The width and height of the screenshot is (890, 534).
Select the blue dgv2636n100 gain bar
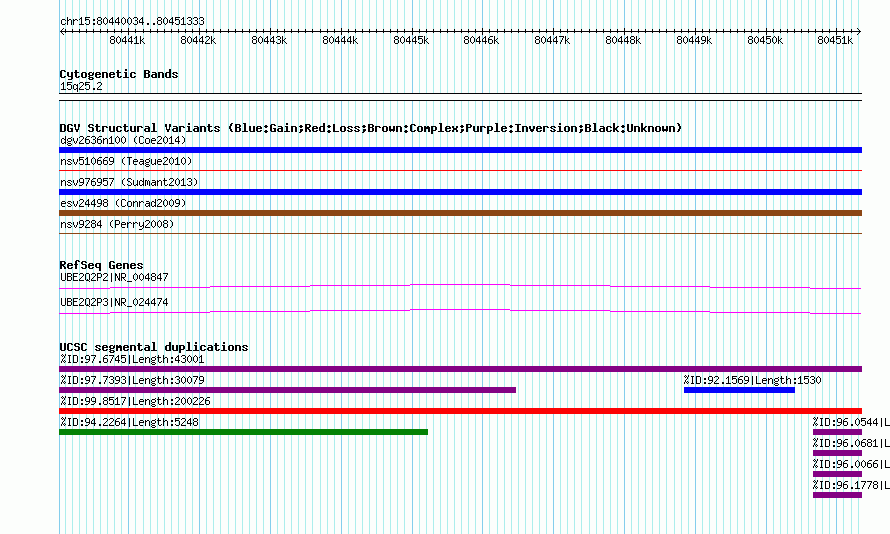click(x=460, y=150)
